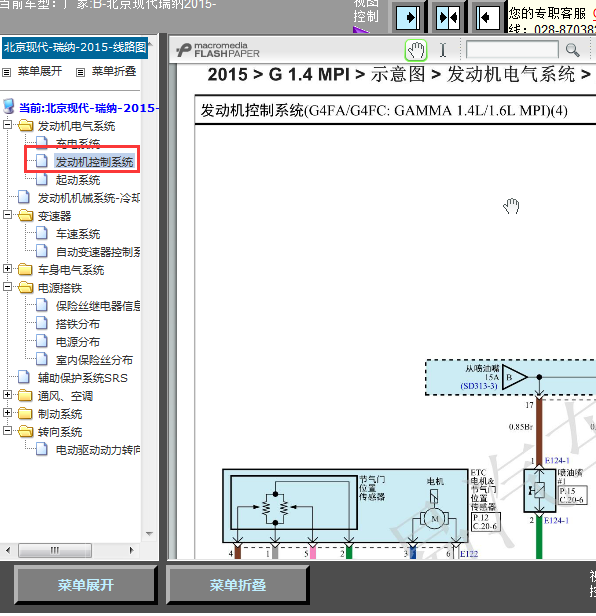
Task: Click the (SD313-3) diagram reference link
Action: point(479,386)
